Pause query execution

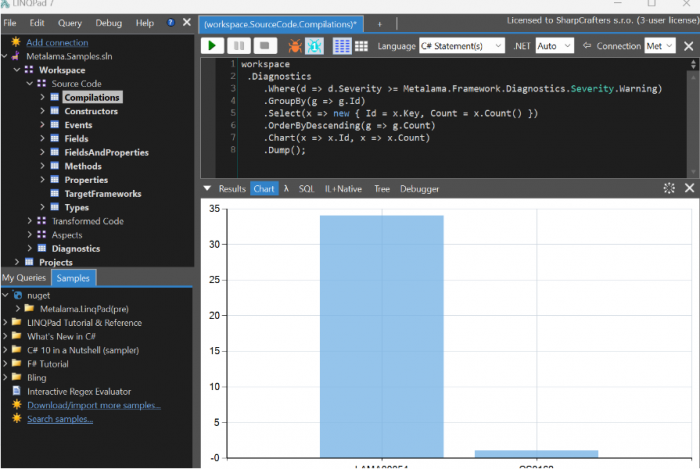(239, 46)
